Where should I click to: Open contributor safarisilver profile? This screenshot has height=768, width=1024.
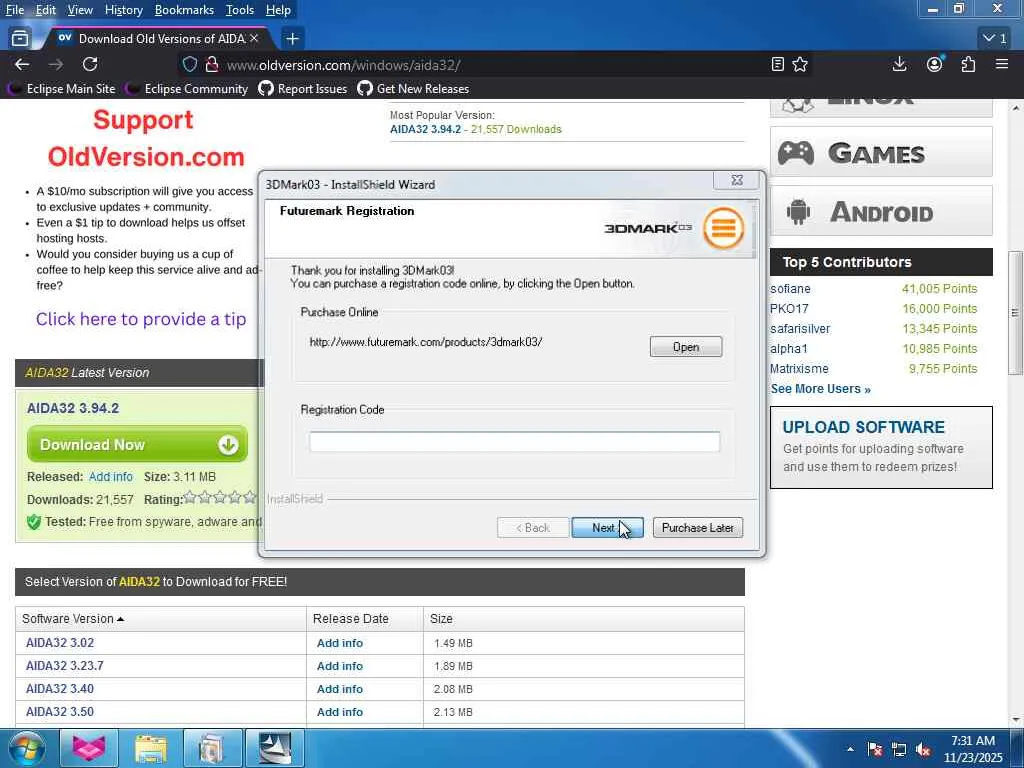tap(800, 328)
